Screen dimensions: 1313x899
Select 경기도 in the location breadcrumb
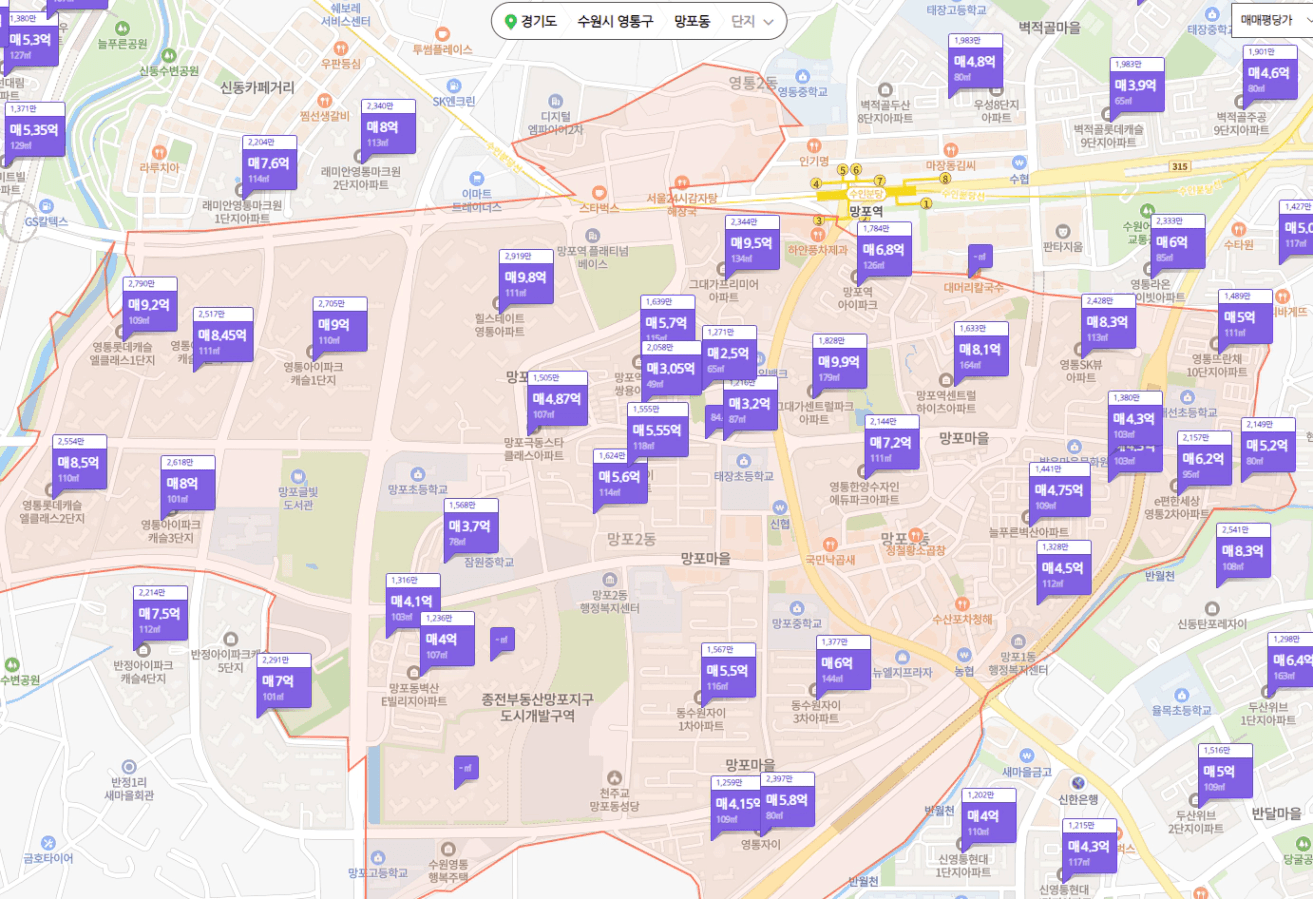(539, 21)
